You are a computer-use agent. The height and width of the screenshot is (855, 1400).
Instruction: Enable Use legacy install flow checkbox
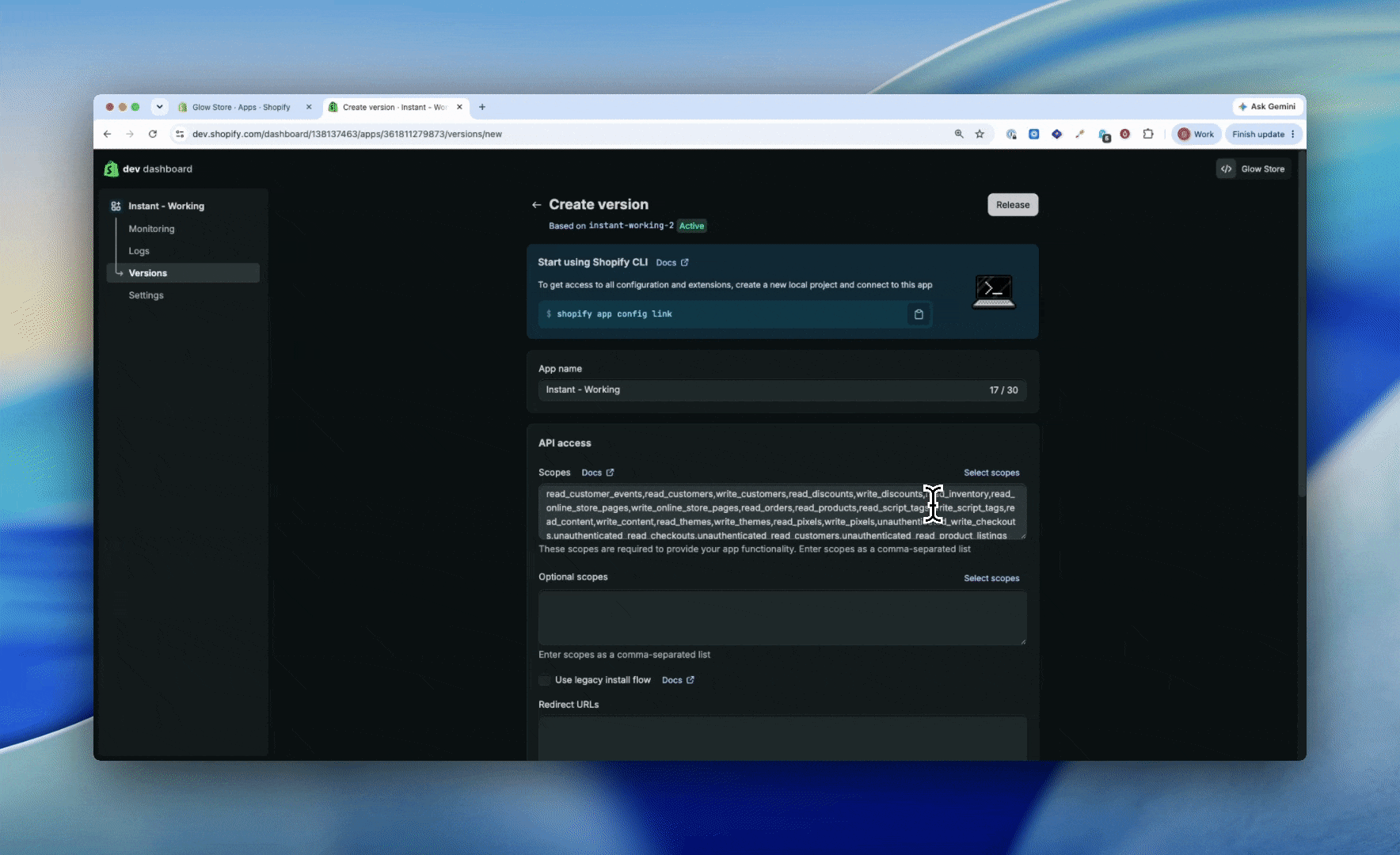pos(545,680)
